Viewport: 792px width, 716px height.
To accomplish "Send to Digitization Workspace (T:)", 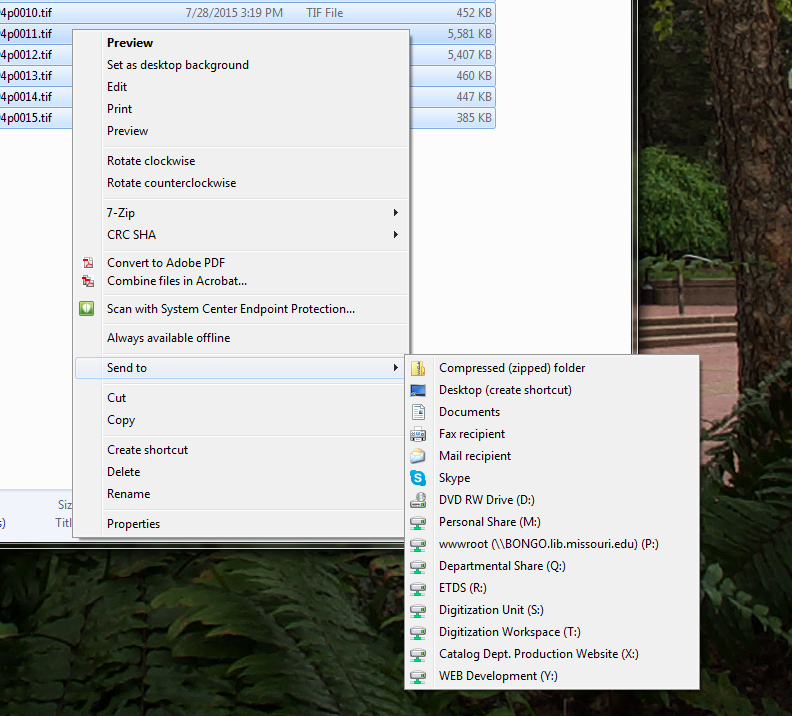I will pos(509,632).
